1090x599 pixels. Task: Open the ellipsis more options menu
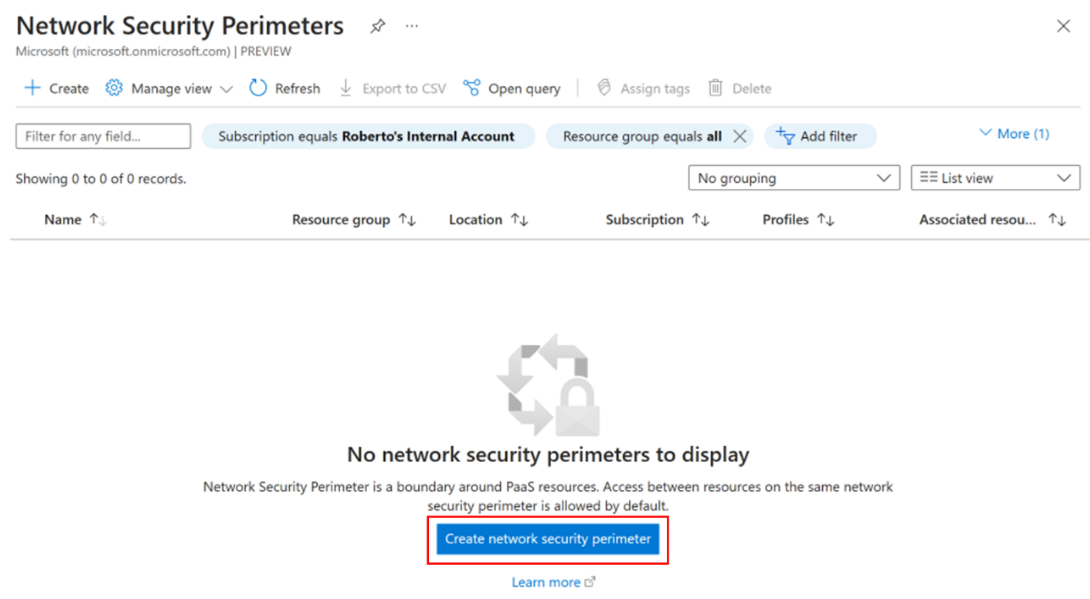412,26
